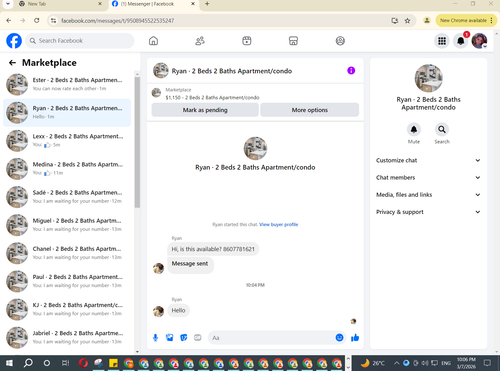Click the Facebook logo

click(x=14, y=41)
